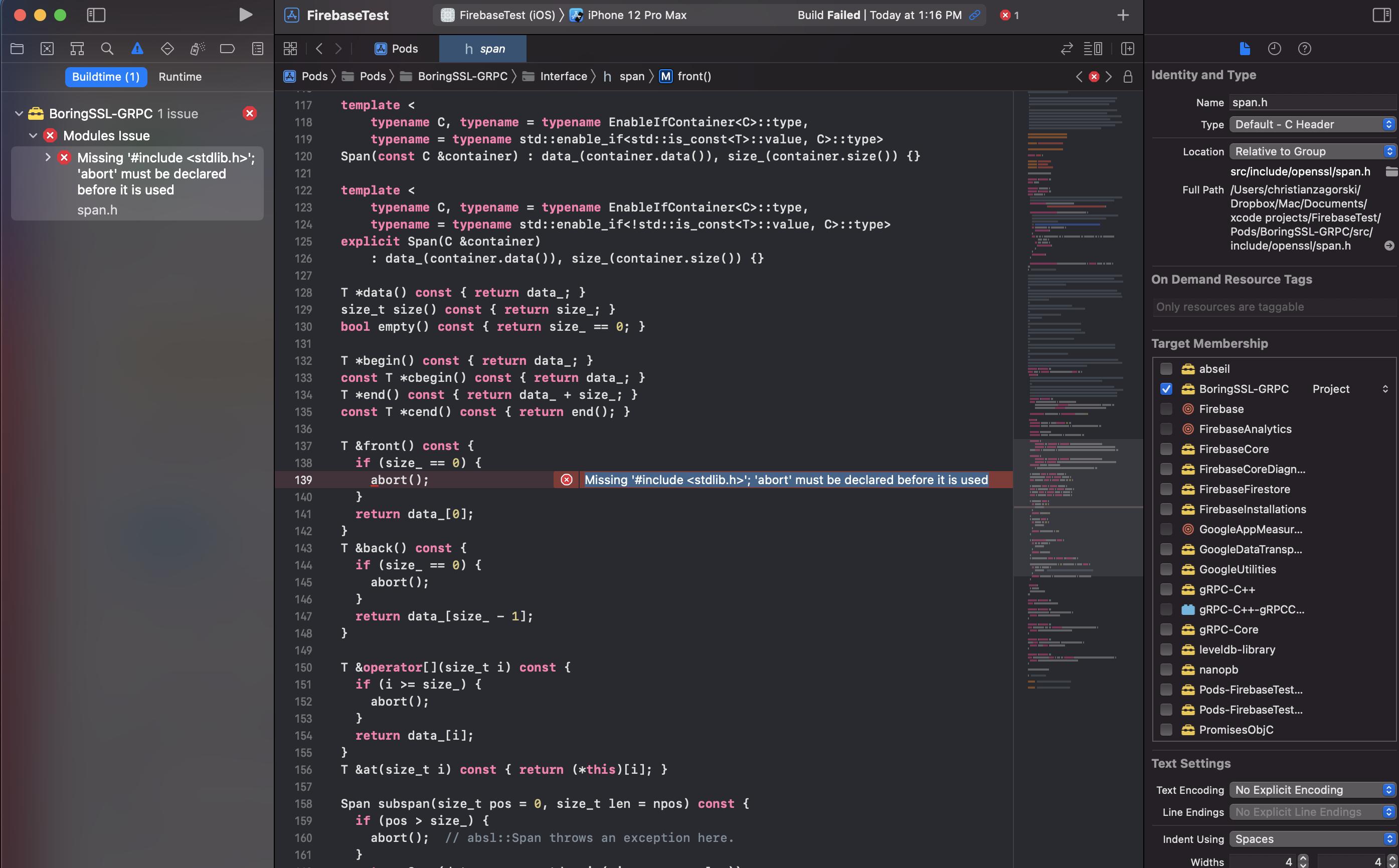
Task: Uncheck BoringSSL-GRPC target membership
Action: click(x=1166, y=389)
